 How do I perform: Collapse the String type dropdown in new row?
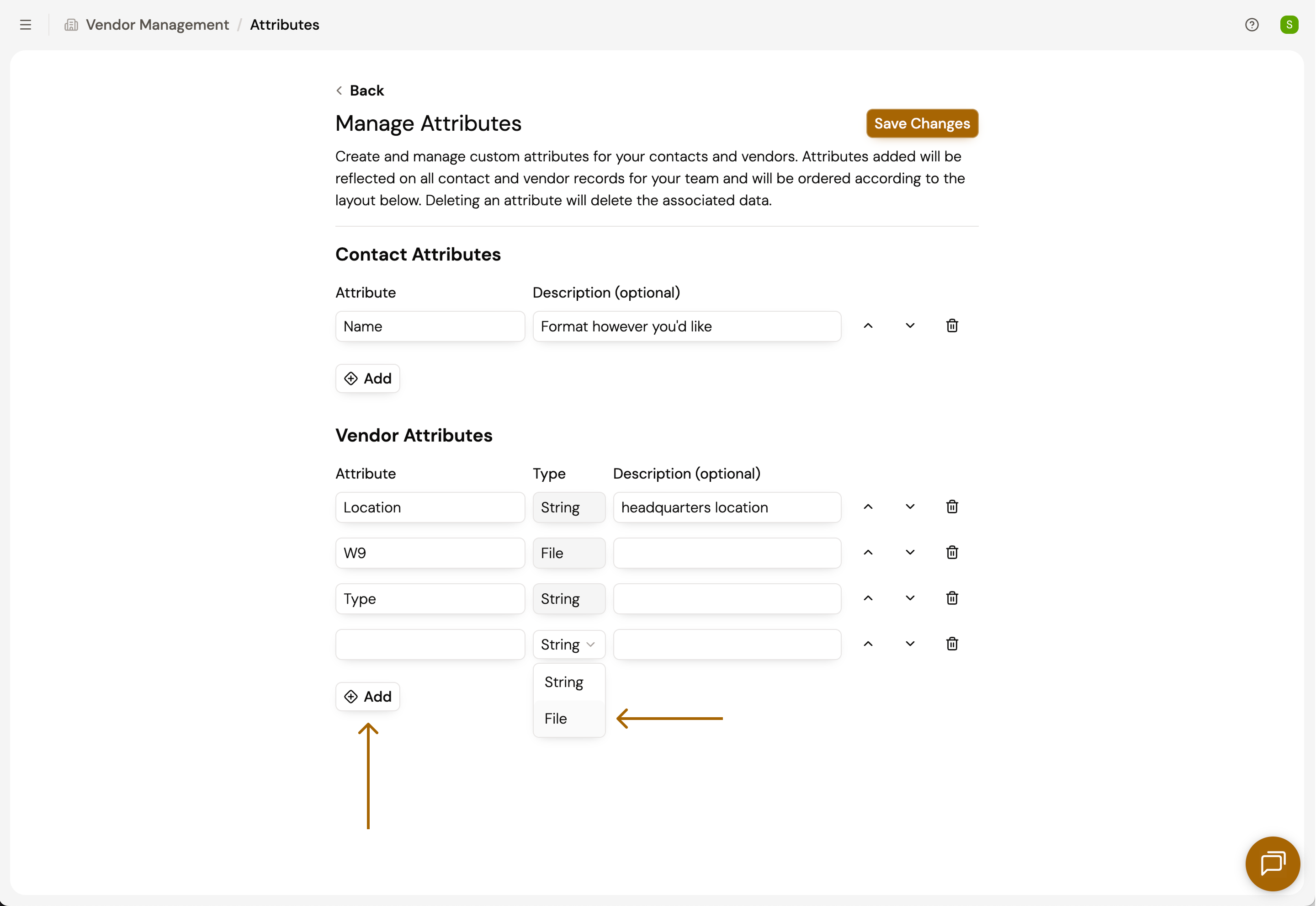(x=568, y=645)
